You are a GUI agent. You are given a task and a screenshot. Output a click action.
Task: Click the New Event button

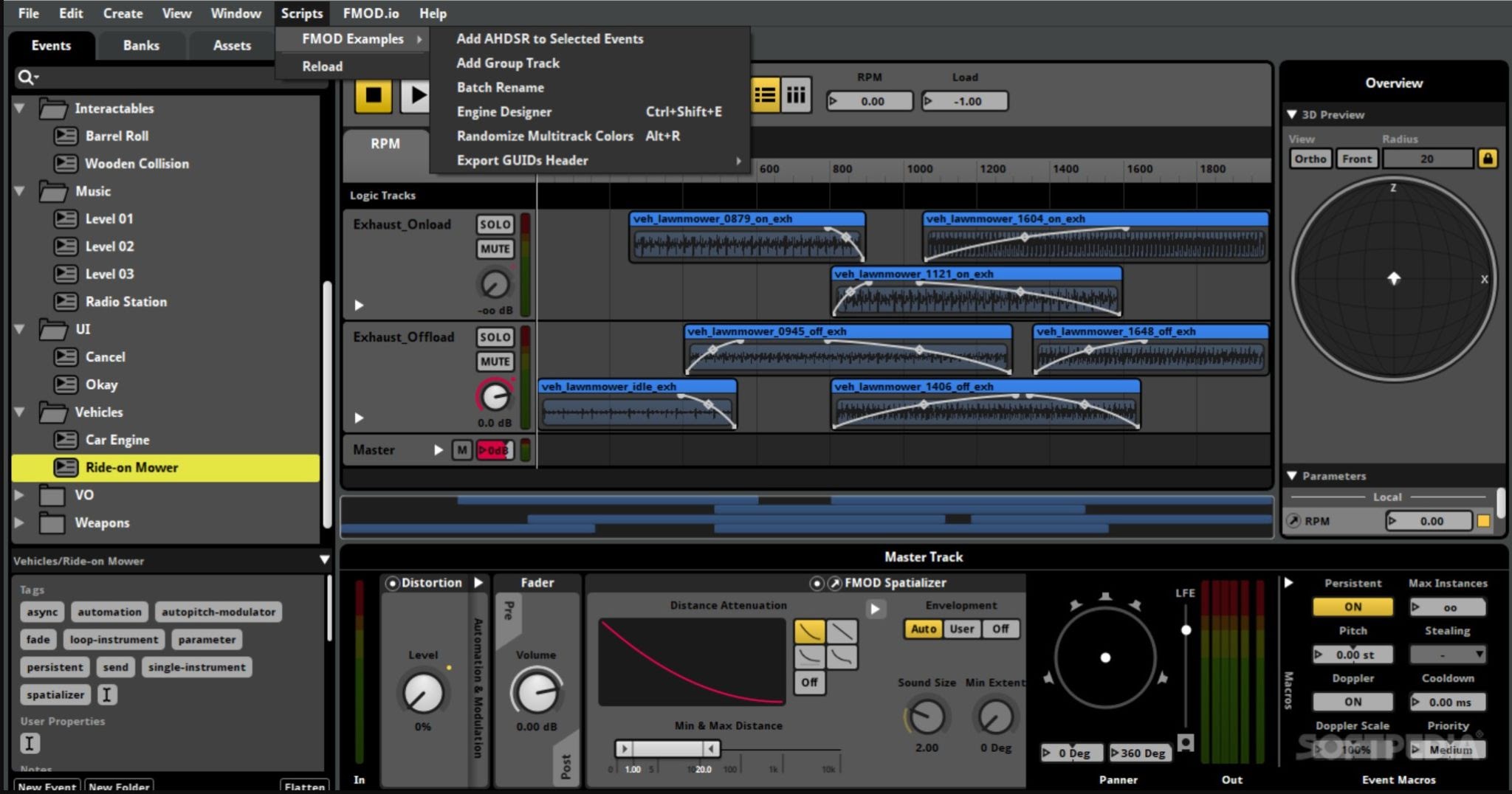tap(47, 787)
